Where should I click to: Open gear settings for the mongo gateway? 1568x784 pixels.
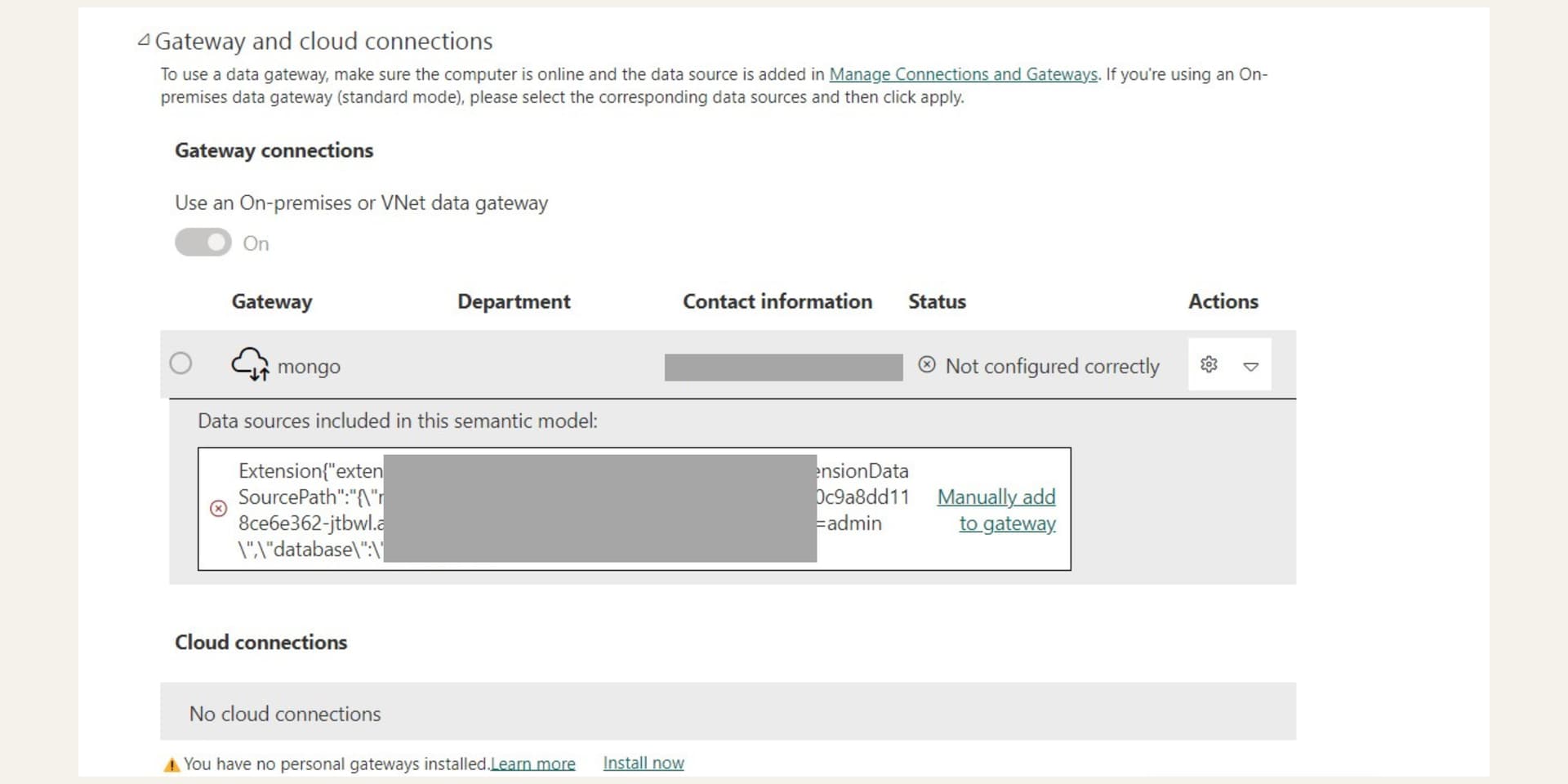point(1209,364)
